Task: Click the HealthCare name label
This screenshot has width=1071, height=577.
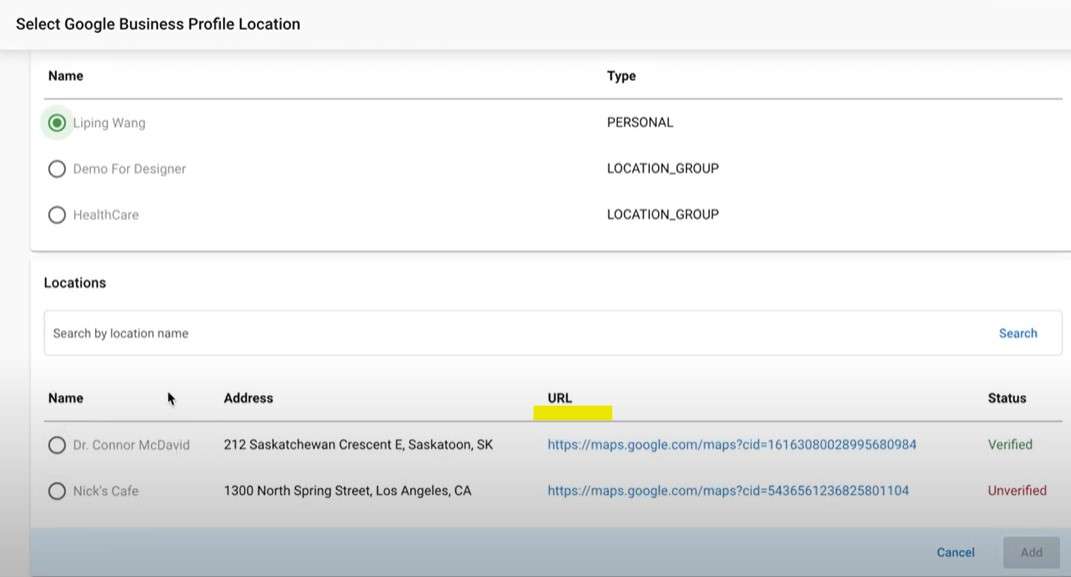Action: [x=106, y=215]
